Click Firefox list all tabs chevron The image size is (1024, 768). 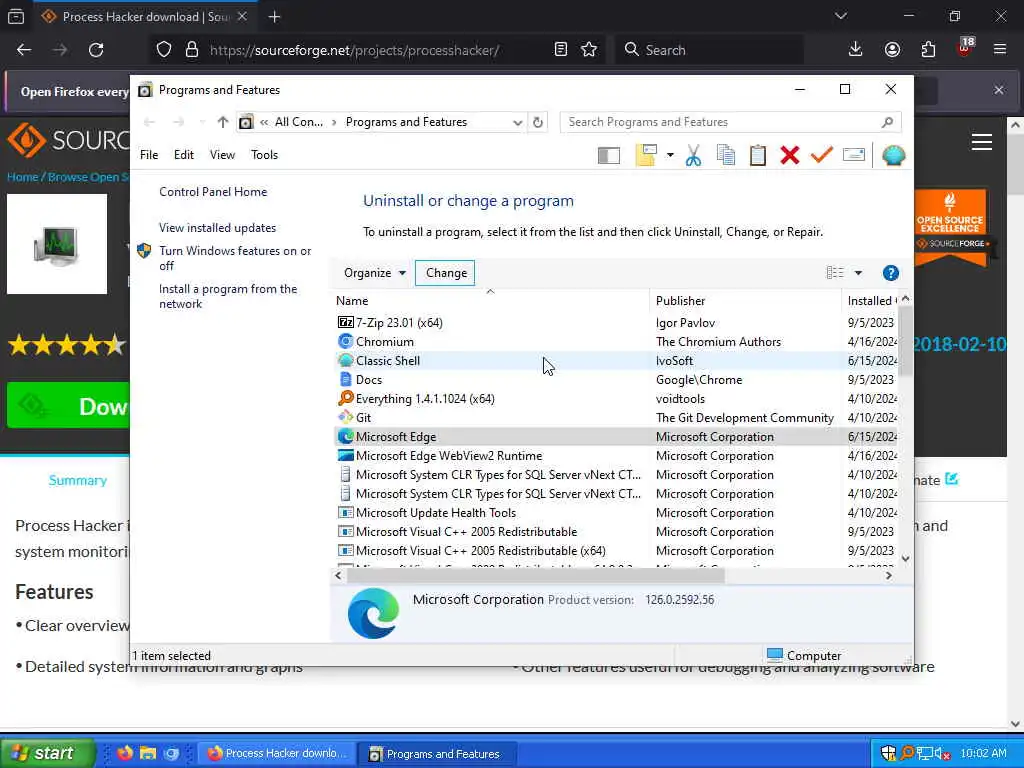(840, 16)
